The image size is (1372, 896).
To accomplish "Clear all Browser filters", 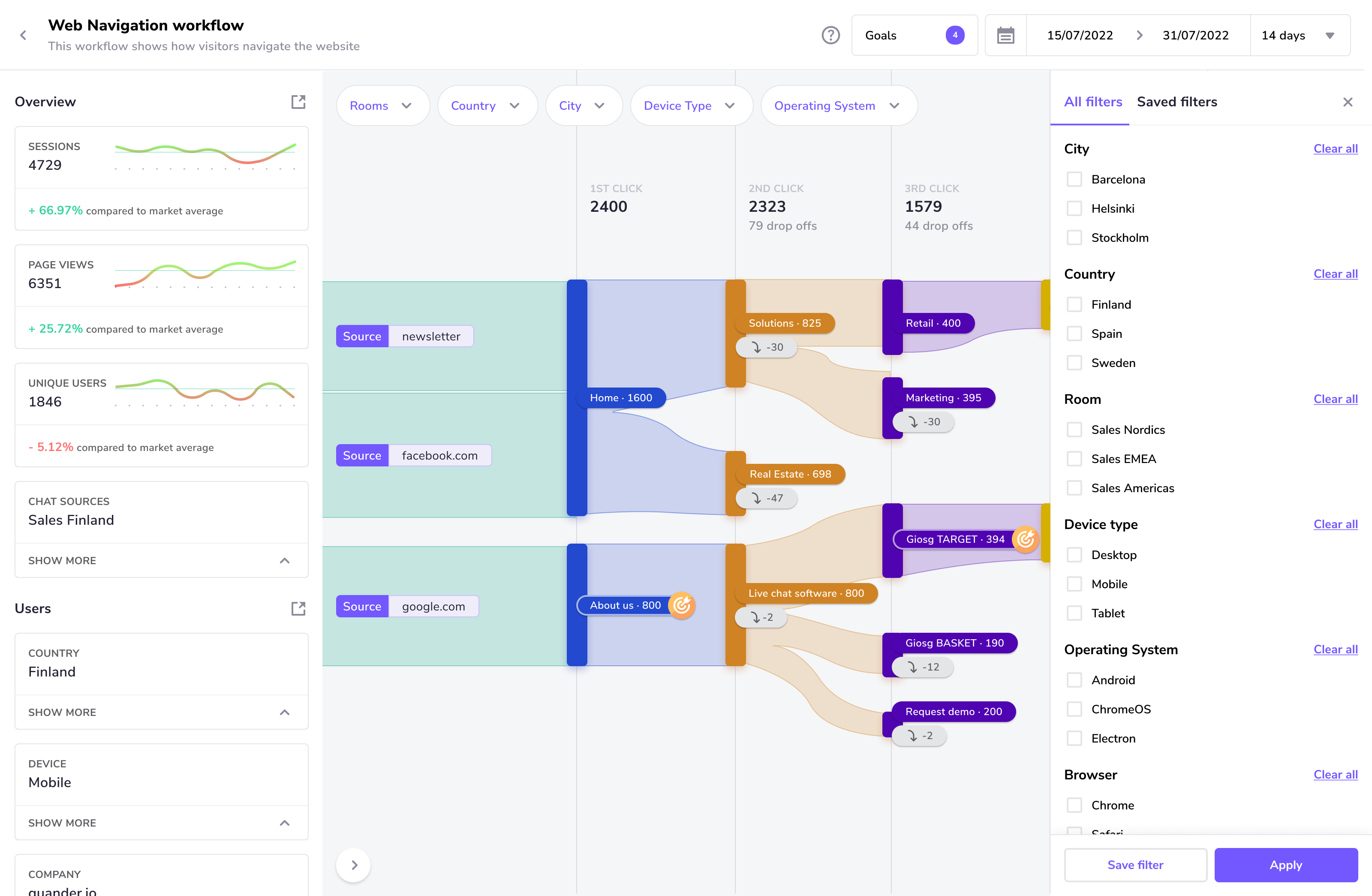I will (1335, 774).
